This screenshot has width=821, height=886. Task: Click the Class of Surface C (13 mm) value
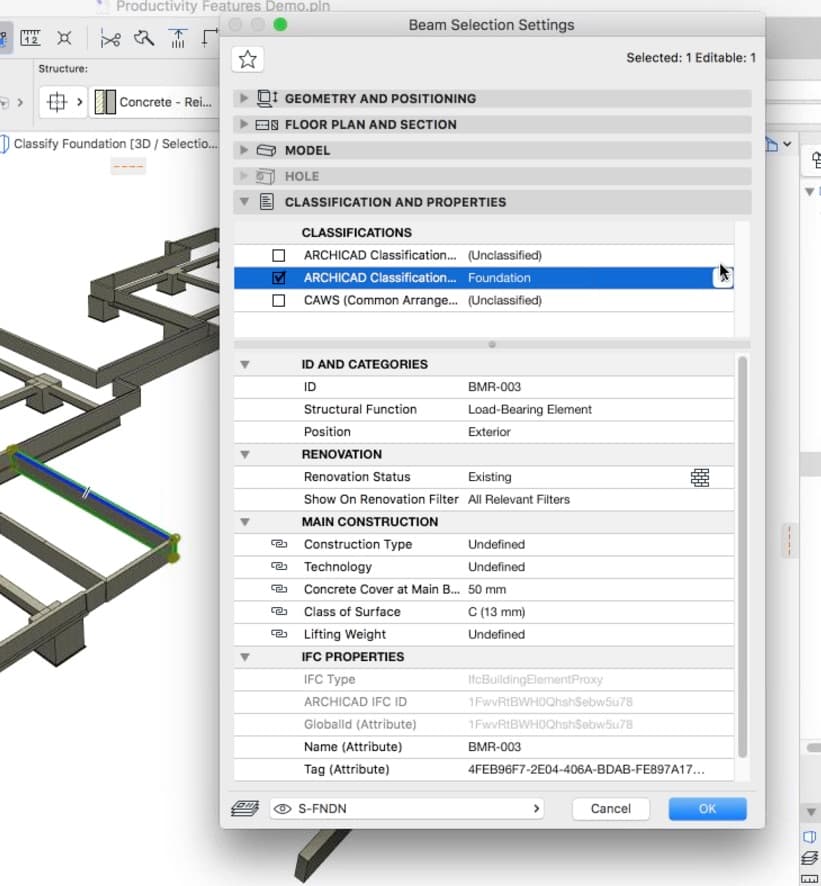coord(496,612)
